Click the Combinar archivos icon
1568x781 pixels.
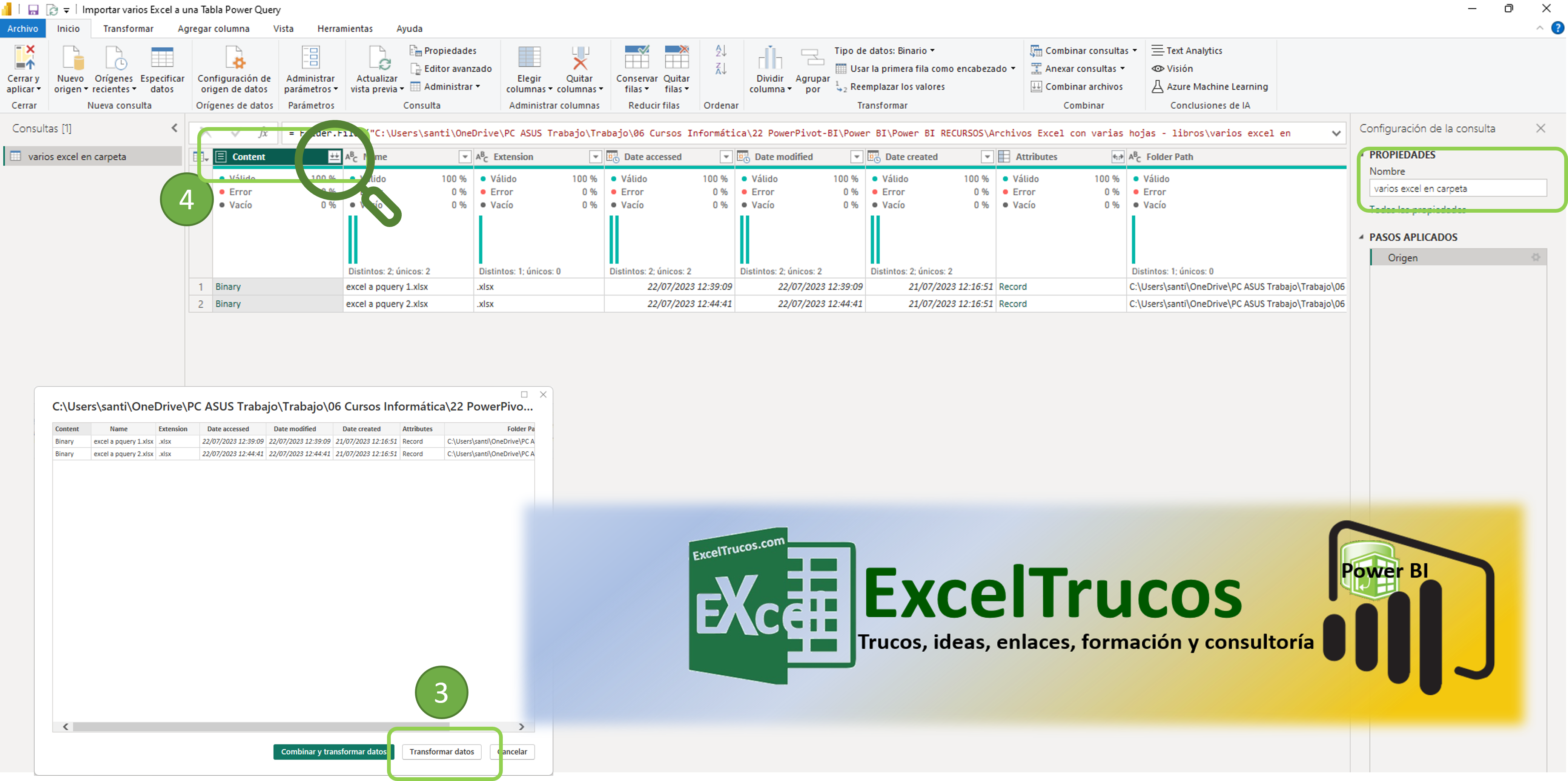click(x=1036, y=86)
